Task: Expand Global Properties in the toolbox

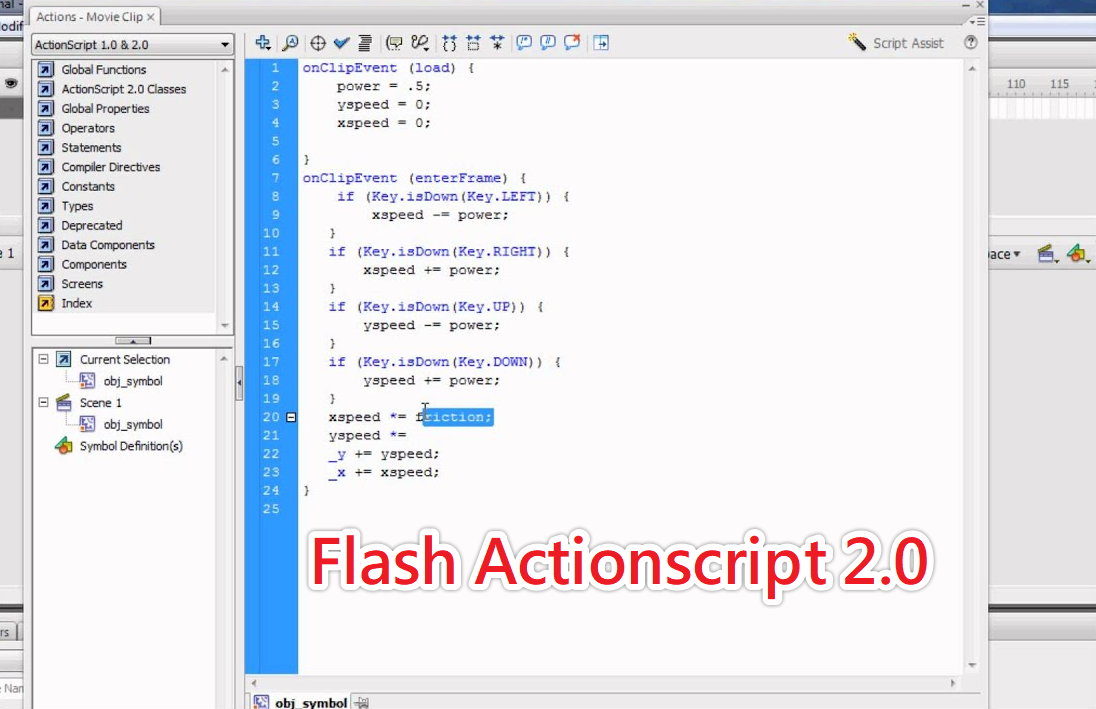Action: click(105, 108)
